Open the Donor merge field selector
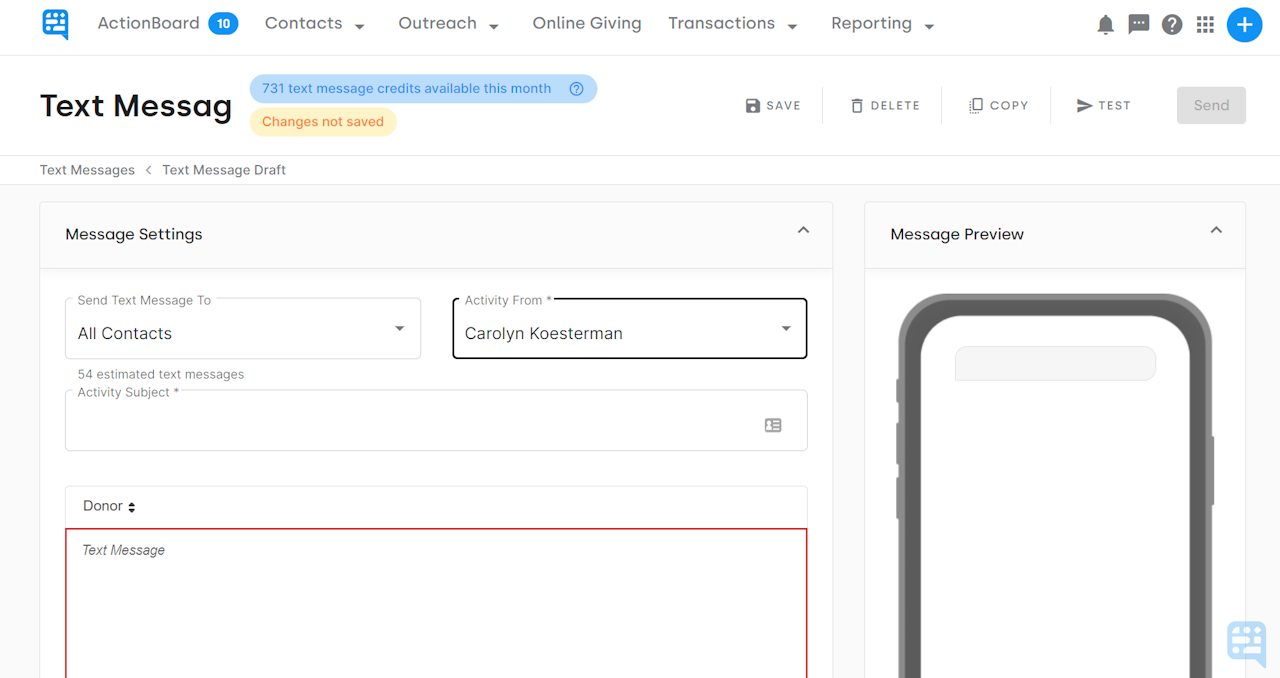Viewport: 1280px width, 678px height. pyautogui.click(x=105, y=505)
